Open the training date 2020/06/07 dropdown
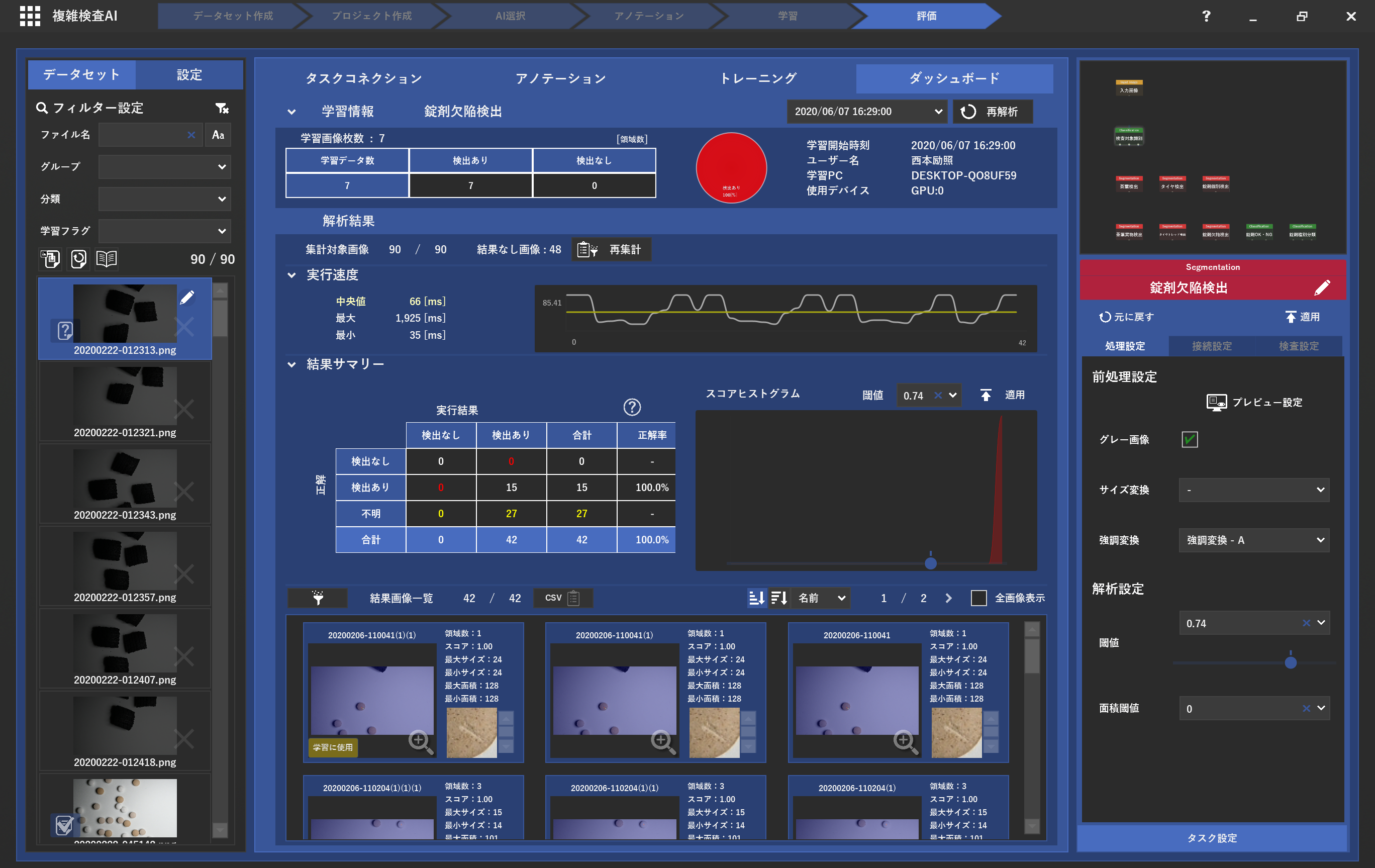Viewport: 1375px width, 868px height. tap(867, 112)
